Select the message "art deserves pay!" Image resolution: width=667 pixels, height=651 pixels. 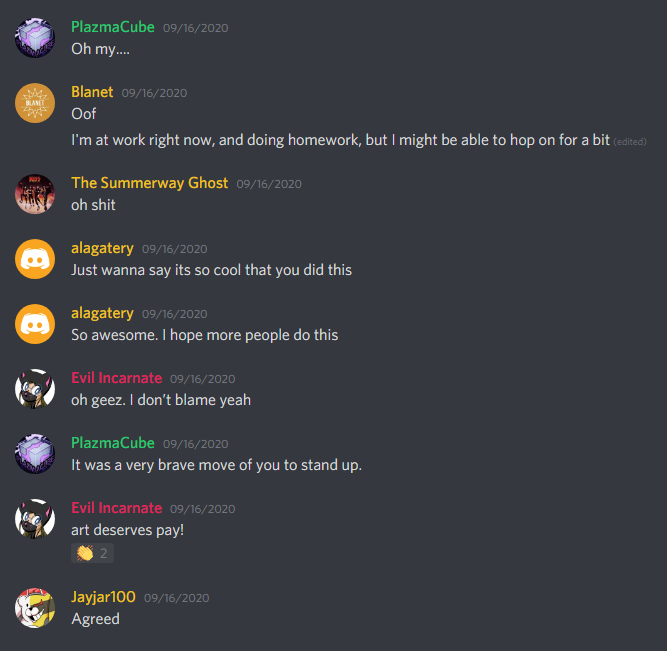pos(128,530)
